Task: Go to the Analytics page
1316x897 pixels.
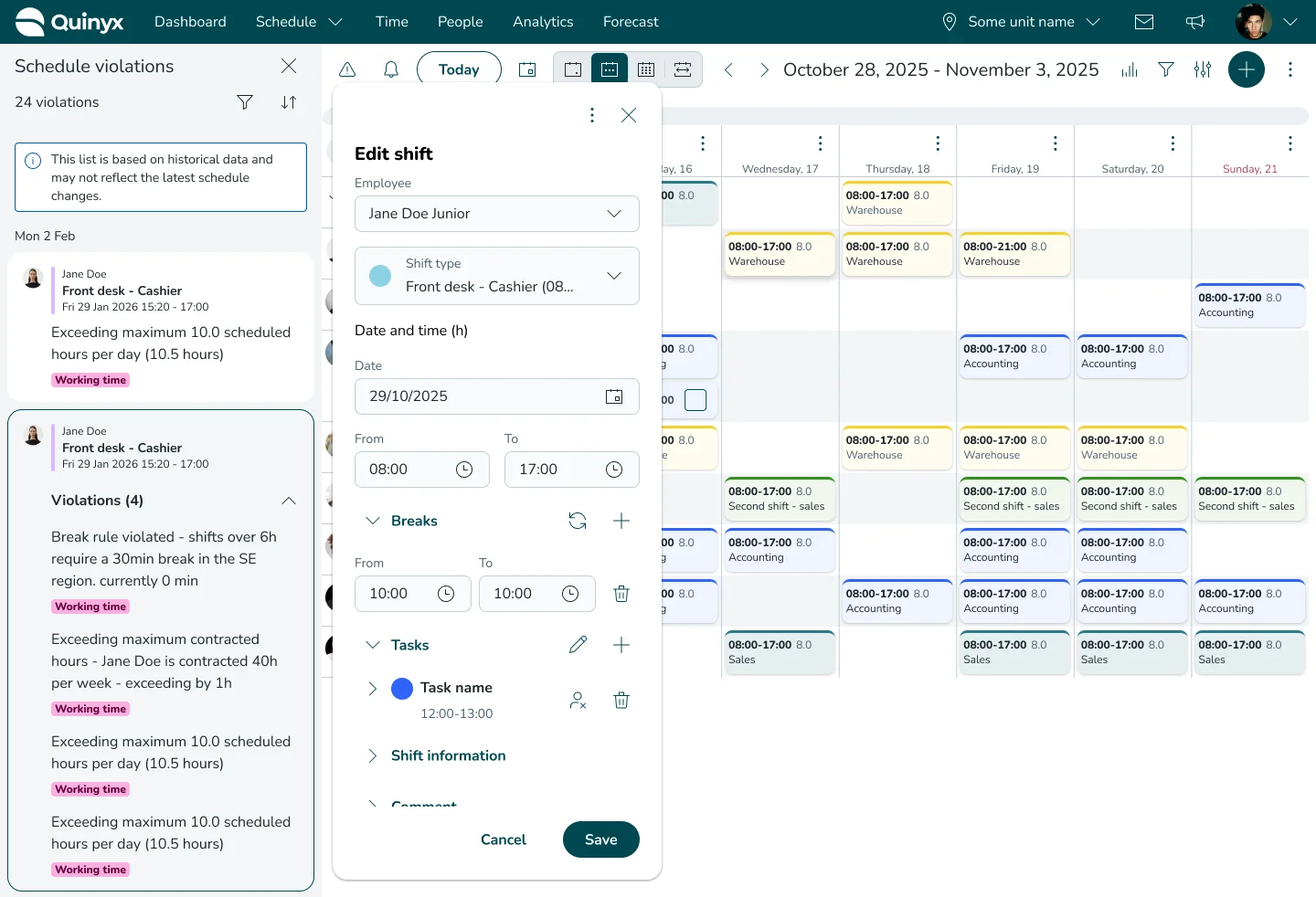Action: pyautogui.click(x=543, y=22)
